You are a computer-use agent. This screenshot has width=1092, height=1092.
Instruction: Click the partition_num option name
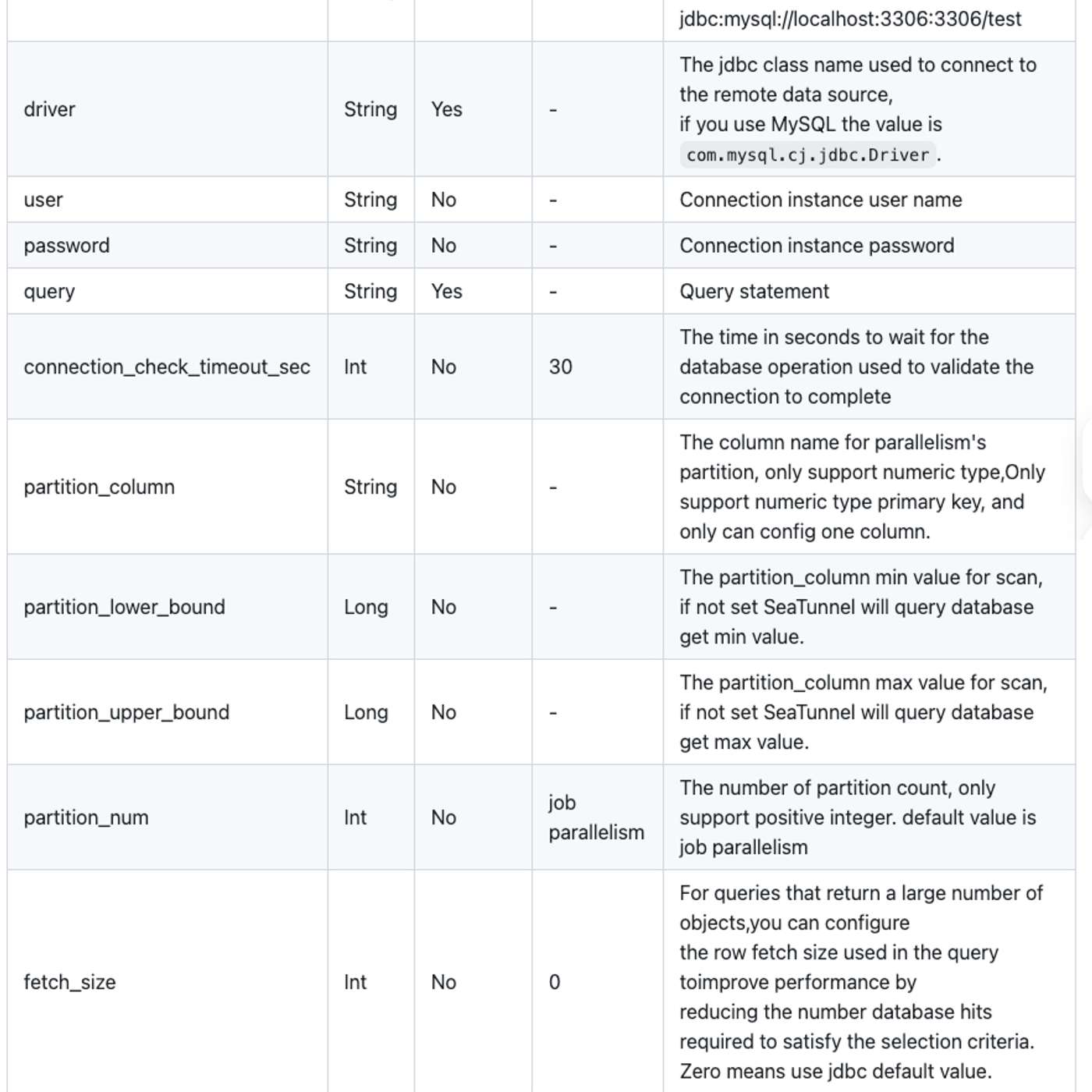86,817
